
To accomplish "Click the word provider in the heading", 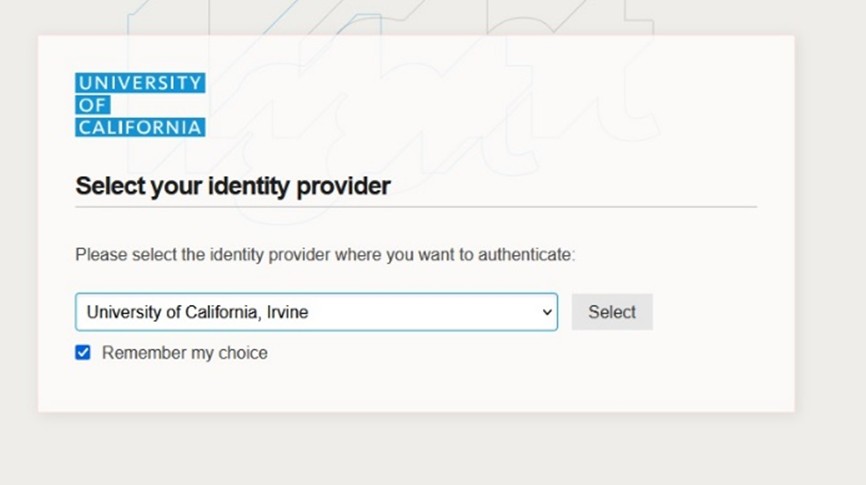I will pos(347,186).
